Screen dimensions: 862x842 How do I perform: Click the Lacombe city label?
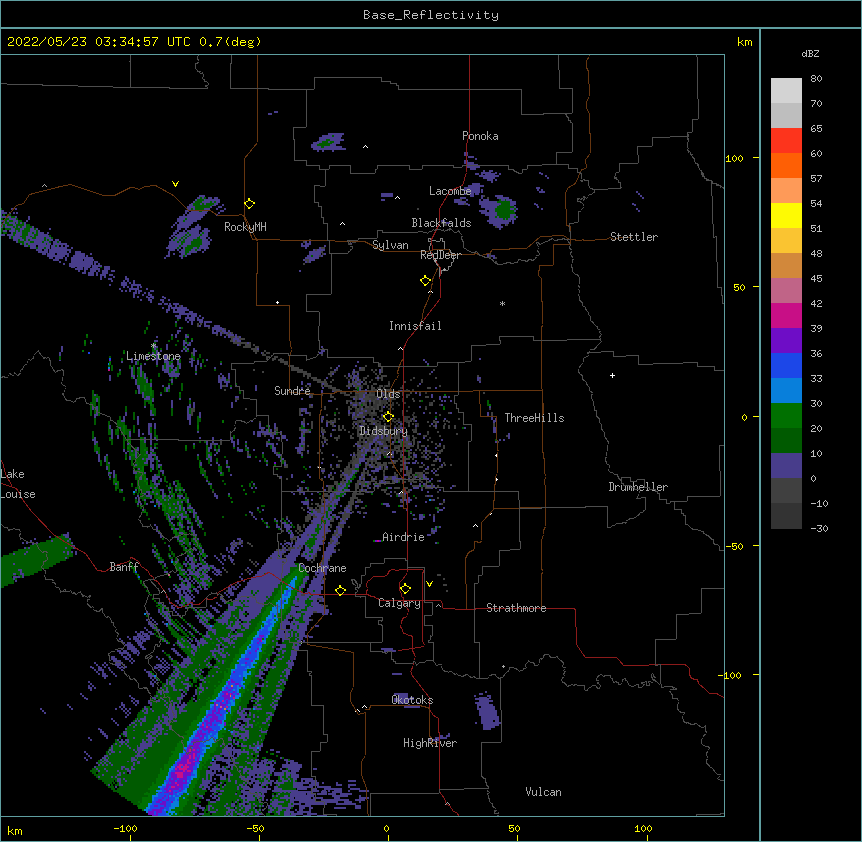click(x=450, y=191)
